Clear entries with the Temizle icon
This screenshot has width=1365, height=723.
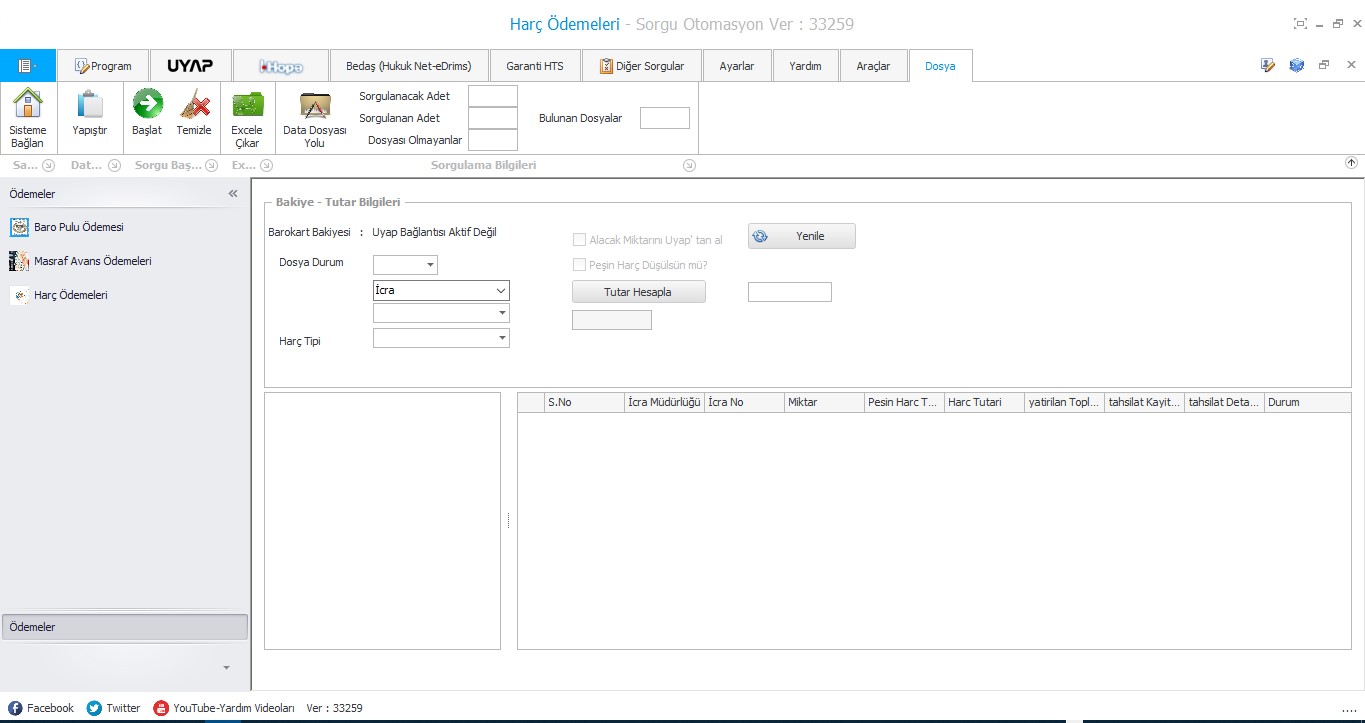coord(194,104)
